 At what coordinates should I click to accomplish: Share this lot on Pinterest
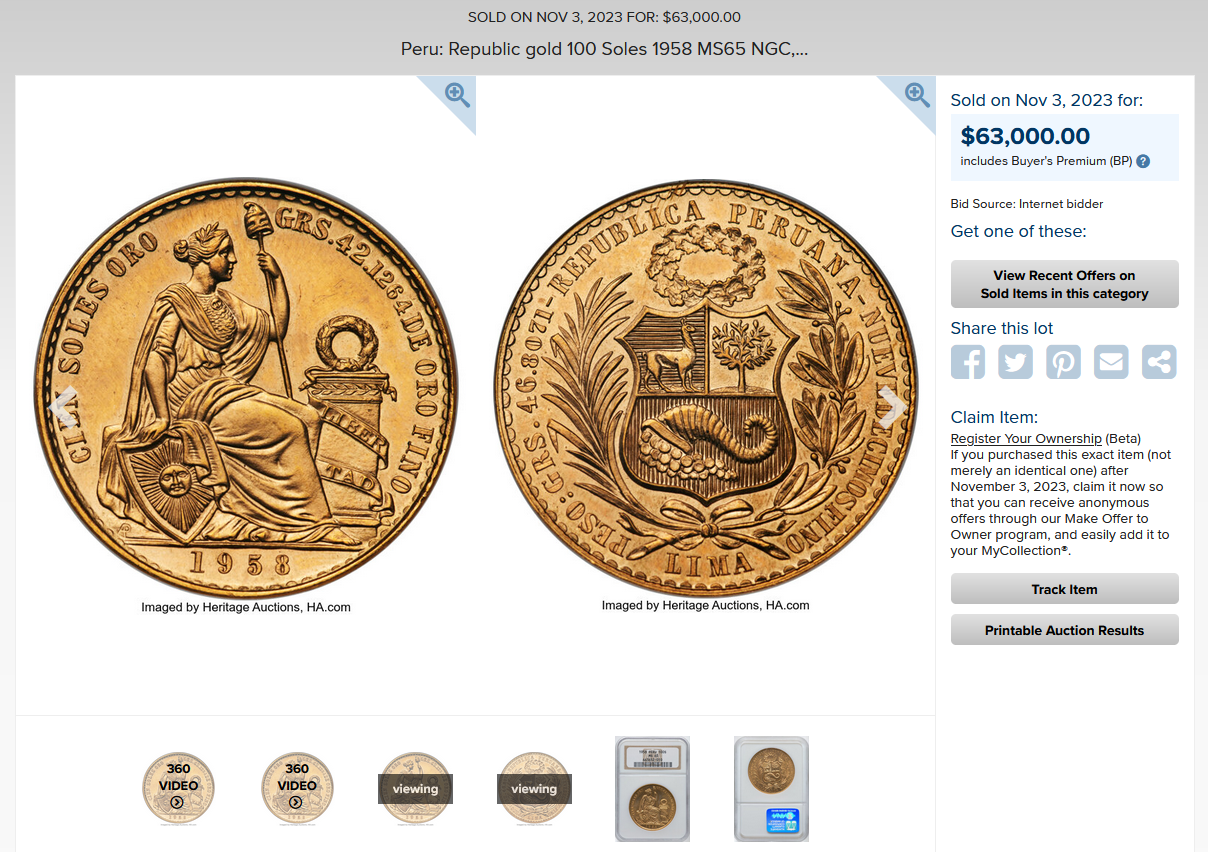pos(1063,362)
